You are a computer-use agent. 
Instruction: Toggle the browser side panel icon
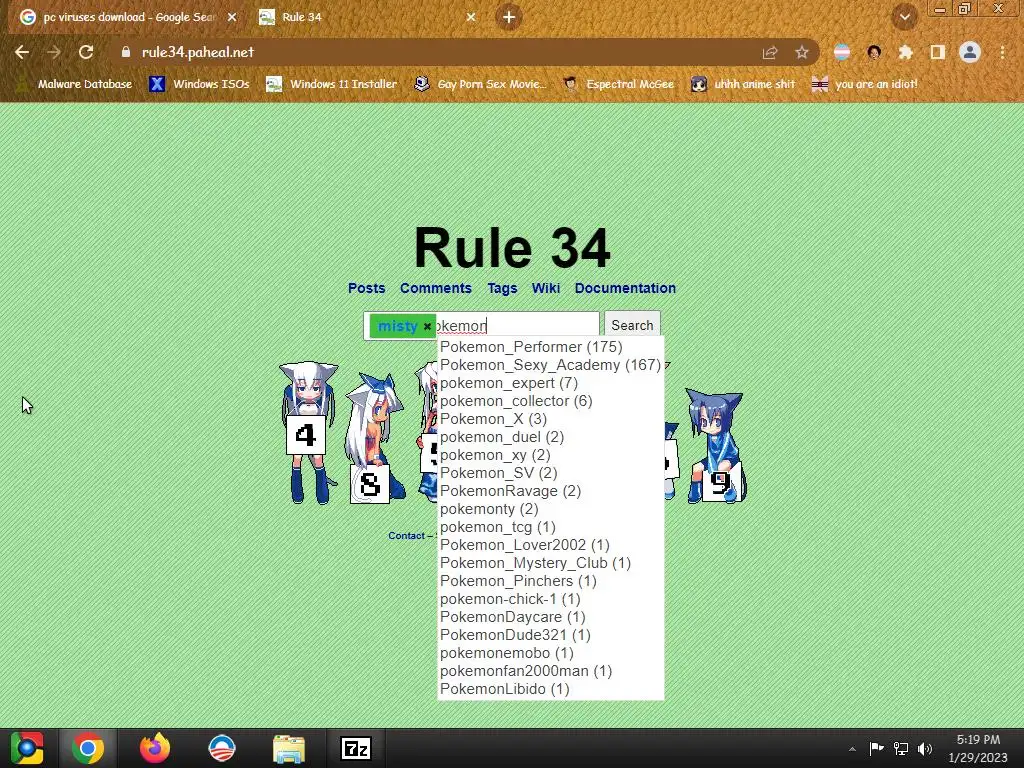point(938,52)
